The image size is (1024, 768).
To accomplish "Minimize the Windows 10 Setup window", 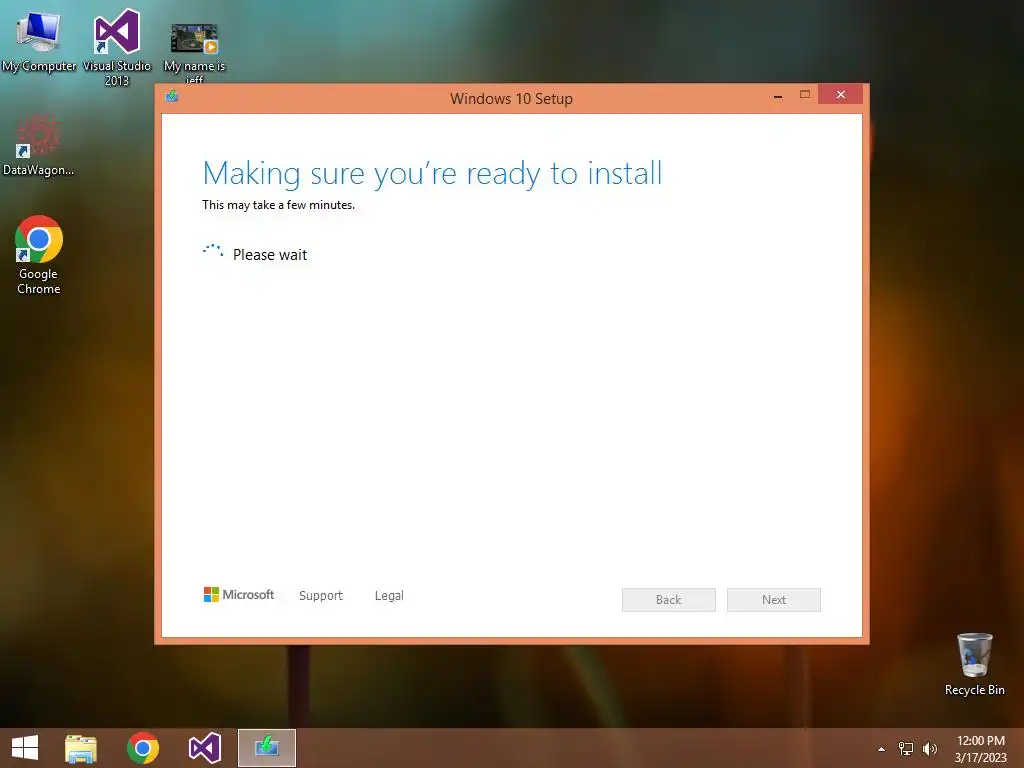I will (778, 97).
